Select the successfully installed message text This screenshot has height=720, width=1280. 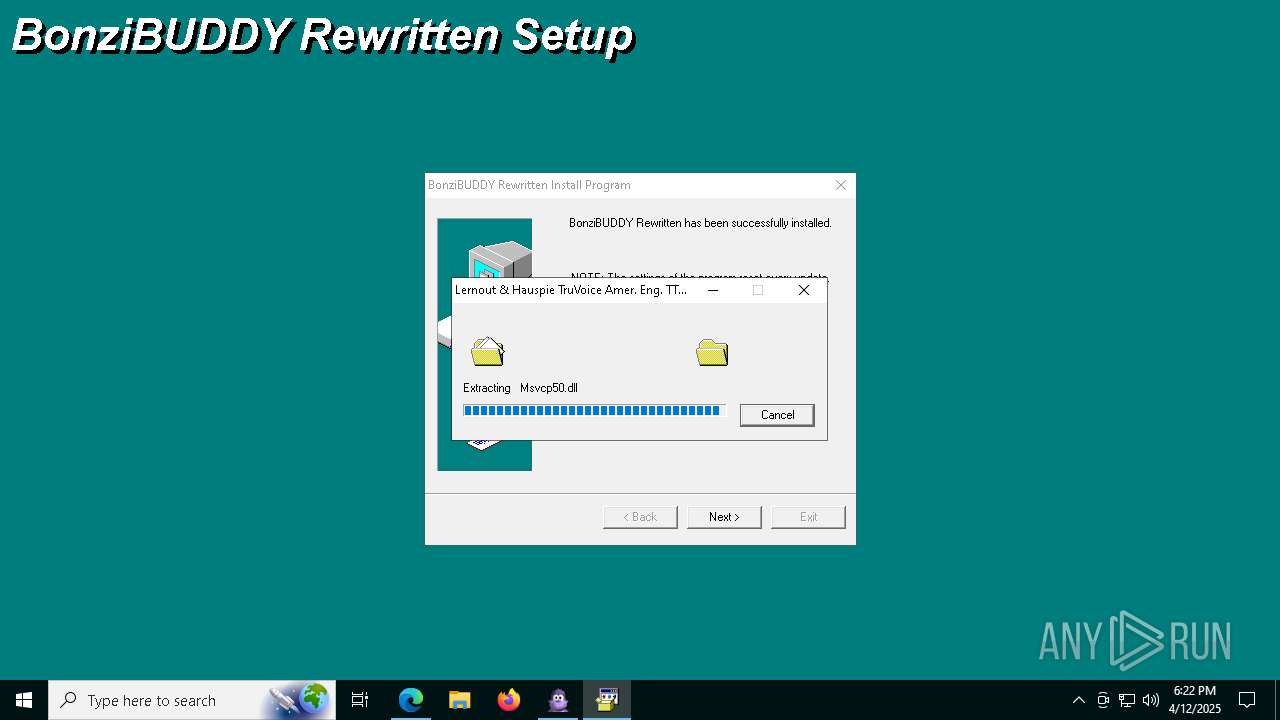point(700,223)
